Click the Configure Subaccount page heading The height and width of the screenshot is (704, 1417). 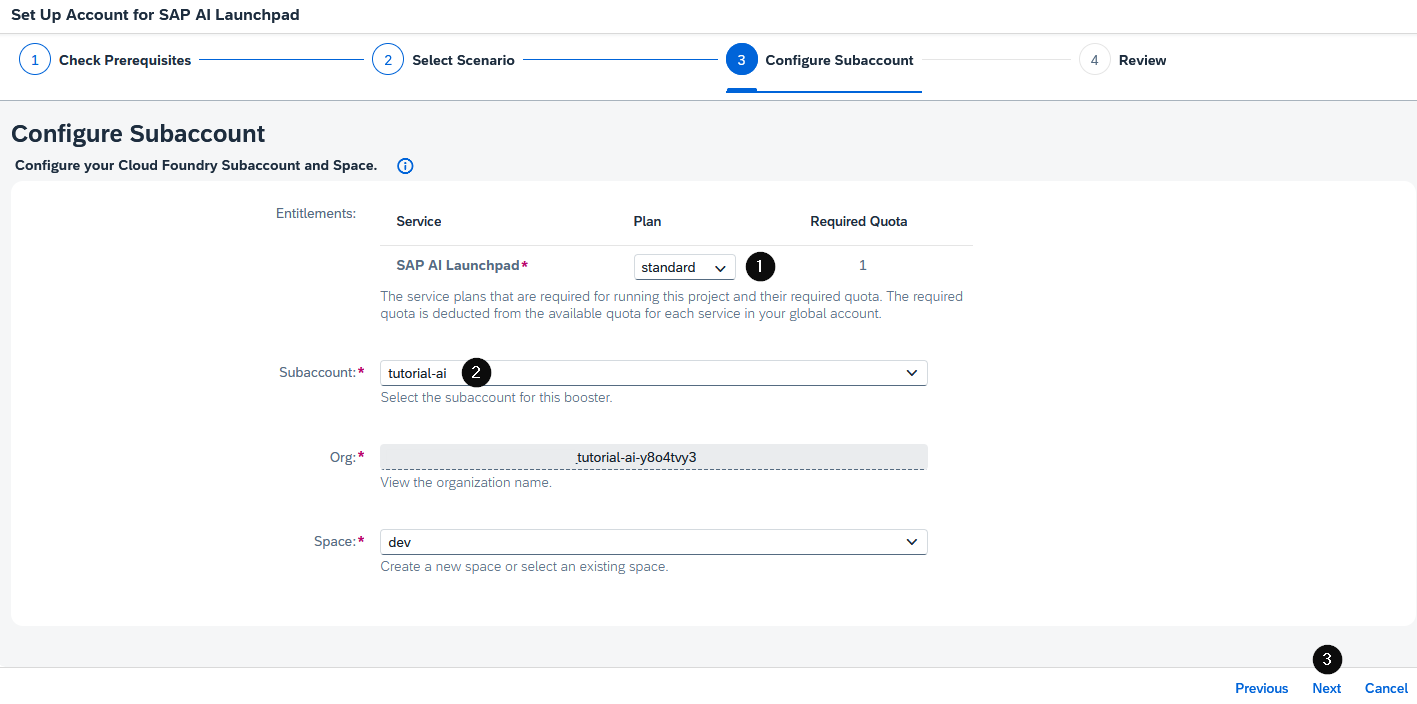point(138,134)
